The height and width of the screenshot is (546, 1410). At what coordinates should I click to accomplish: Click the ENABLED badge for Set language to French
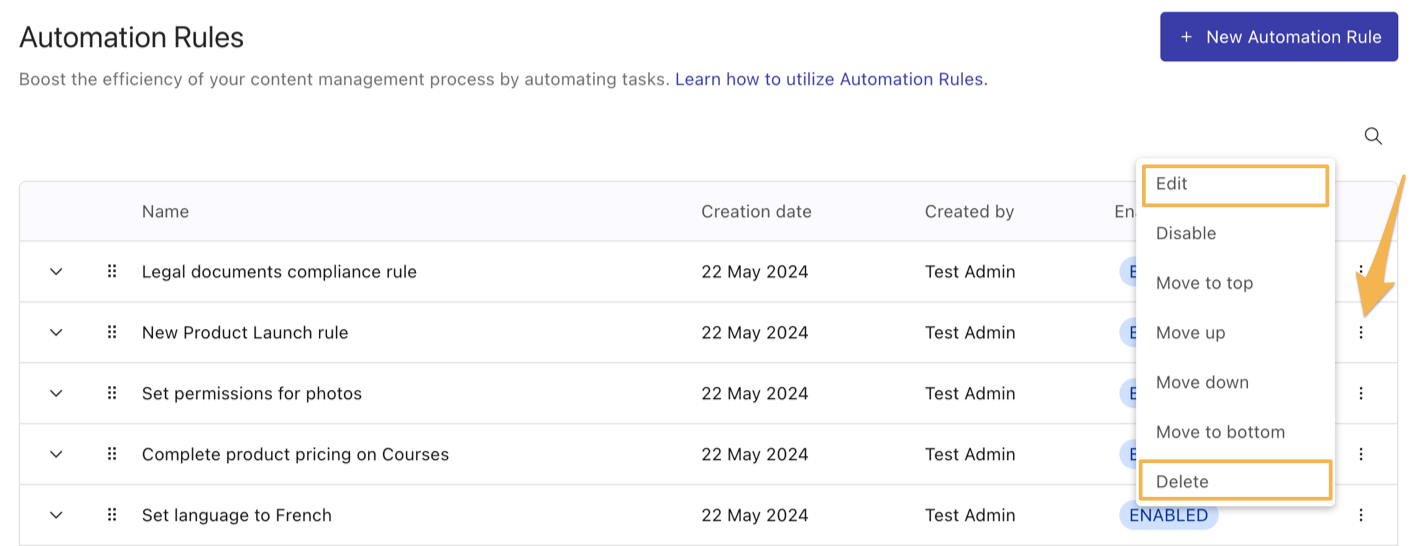click(1168, 516)
